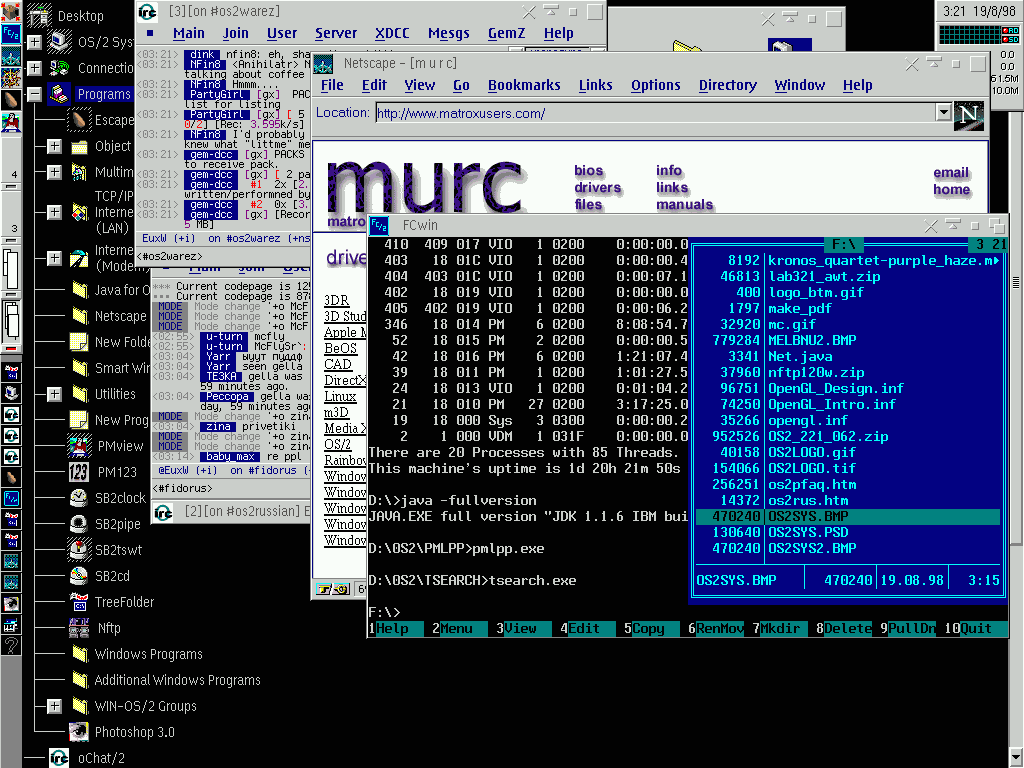Image resolution: width=1024 pixels, height=768 pixels.
Task: Click the oChat/2 IRC icon in the tree
Action: tap(59, 758)
